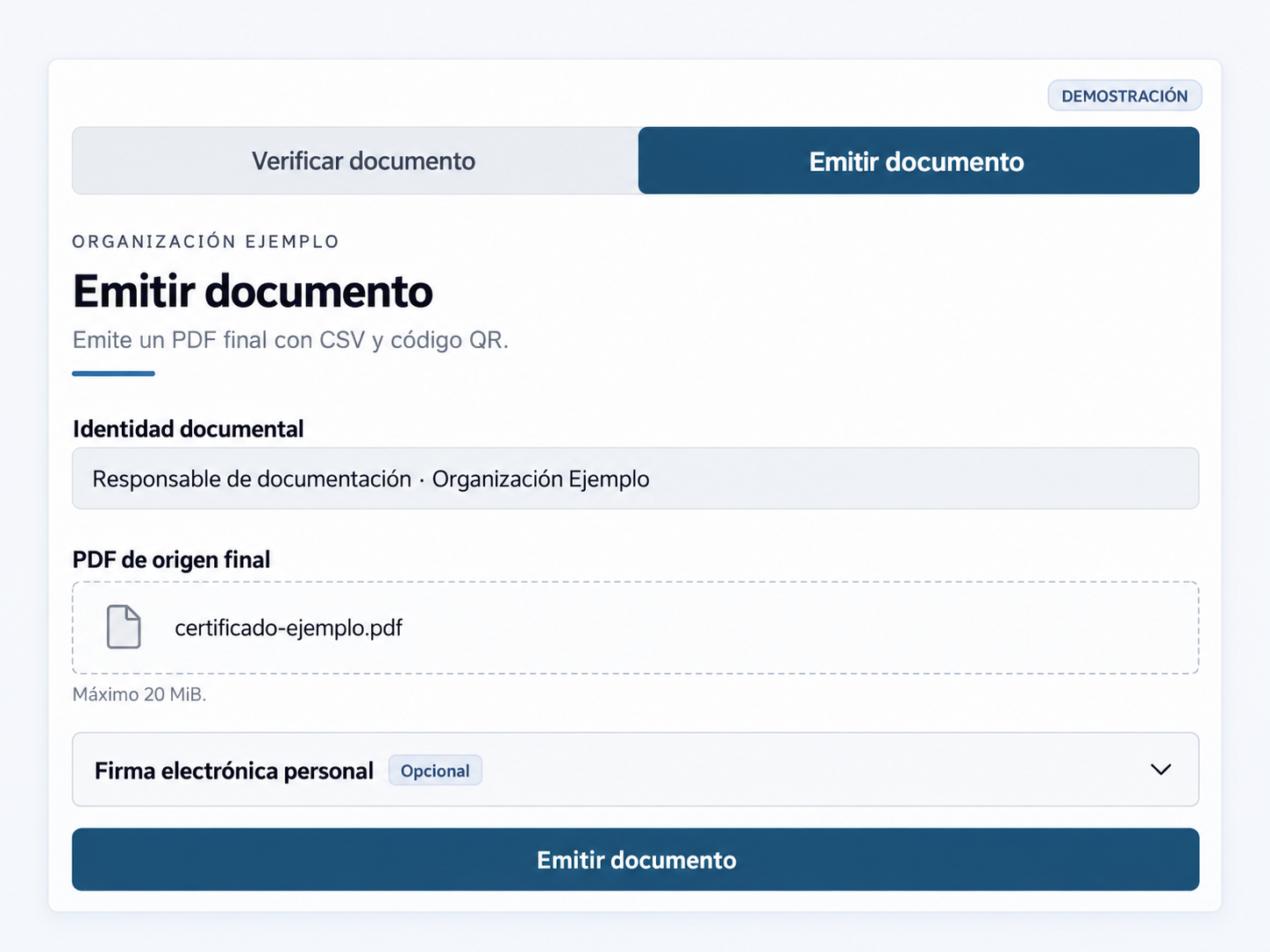Expand the Firma electrónica personal section
Screen dimensions: 1270x952
[x=635, y=770]
